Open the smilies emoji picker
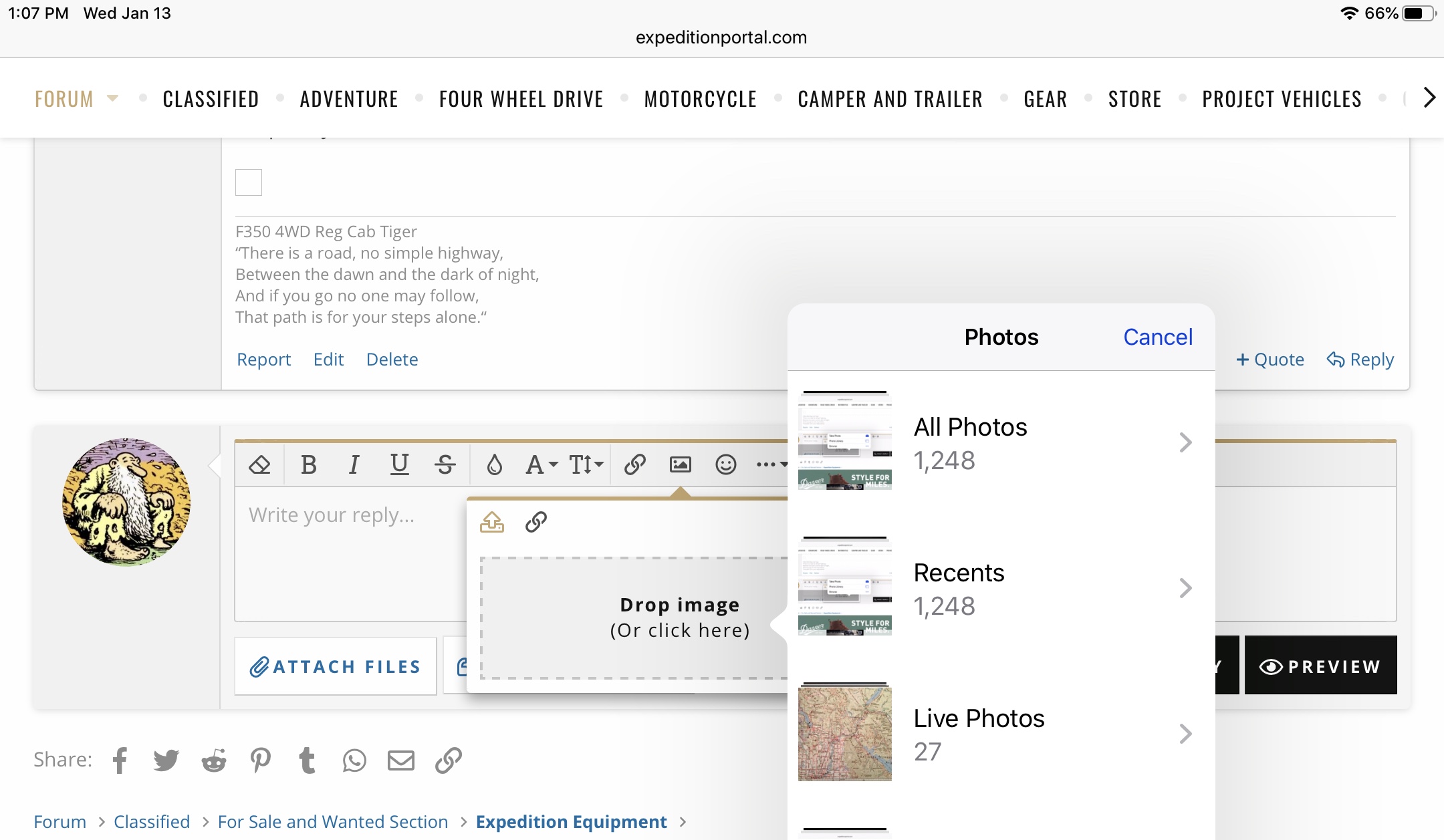 [x=725, y=464]
